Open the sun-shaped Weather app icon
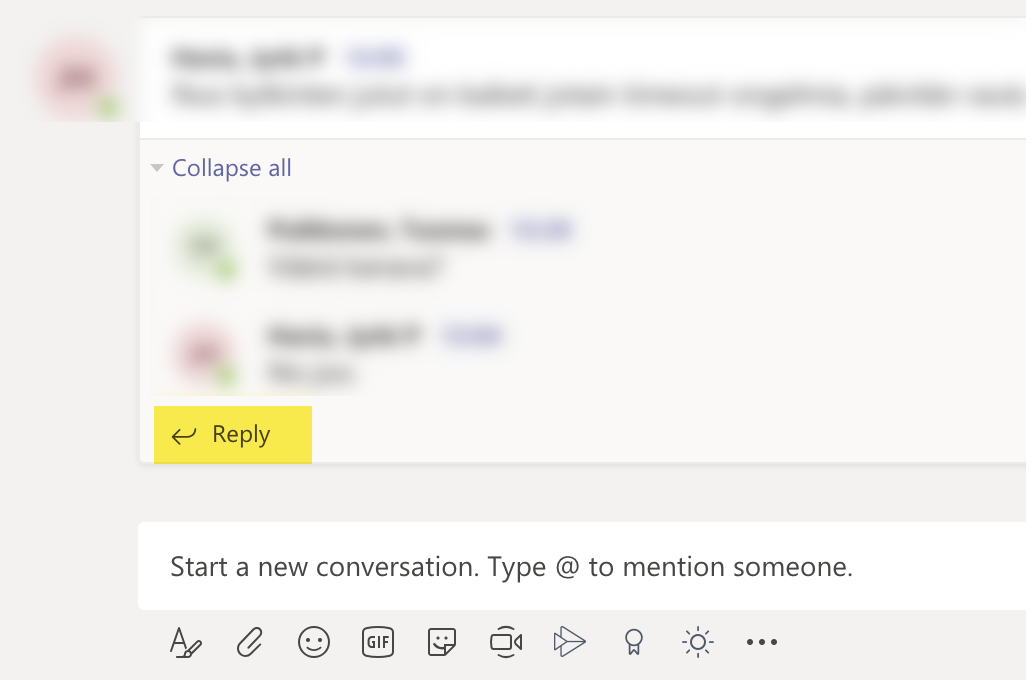Screen dimensions: 1032x680 [698, 642]
